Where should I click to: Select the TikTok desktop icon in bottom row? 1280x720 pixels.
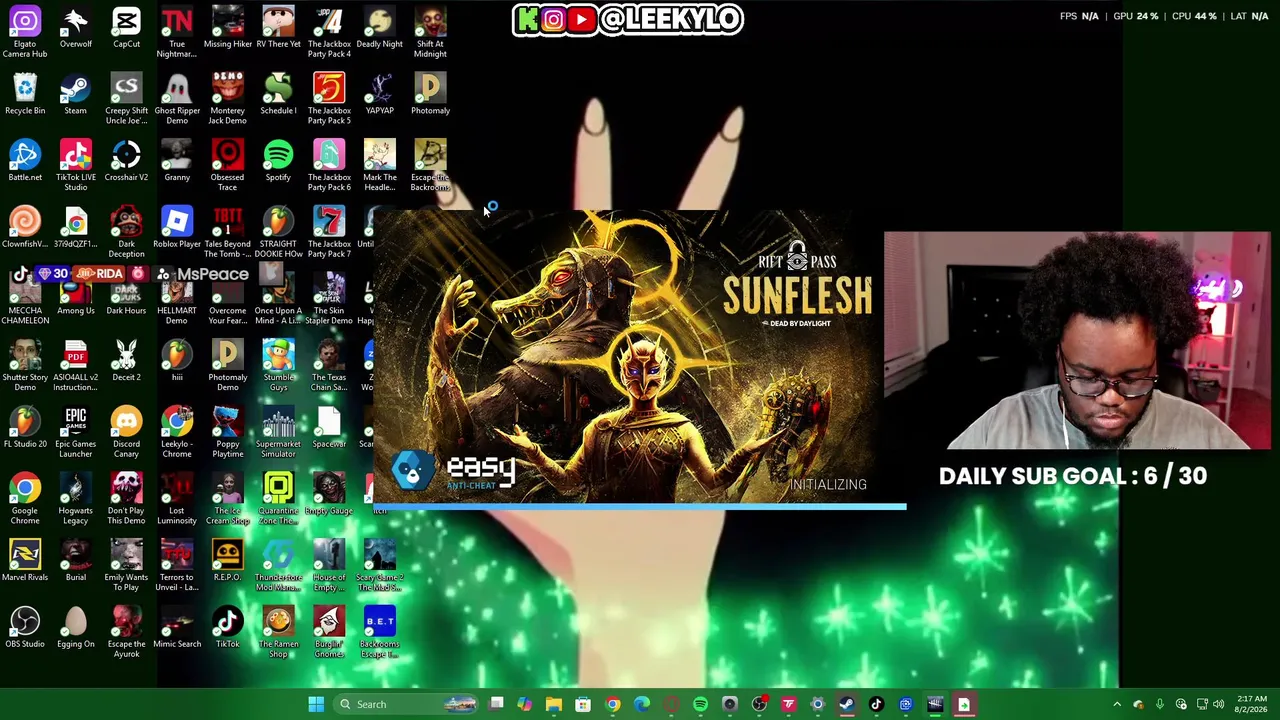[x=227, y=628]
